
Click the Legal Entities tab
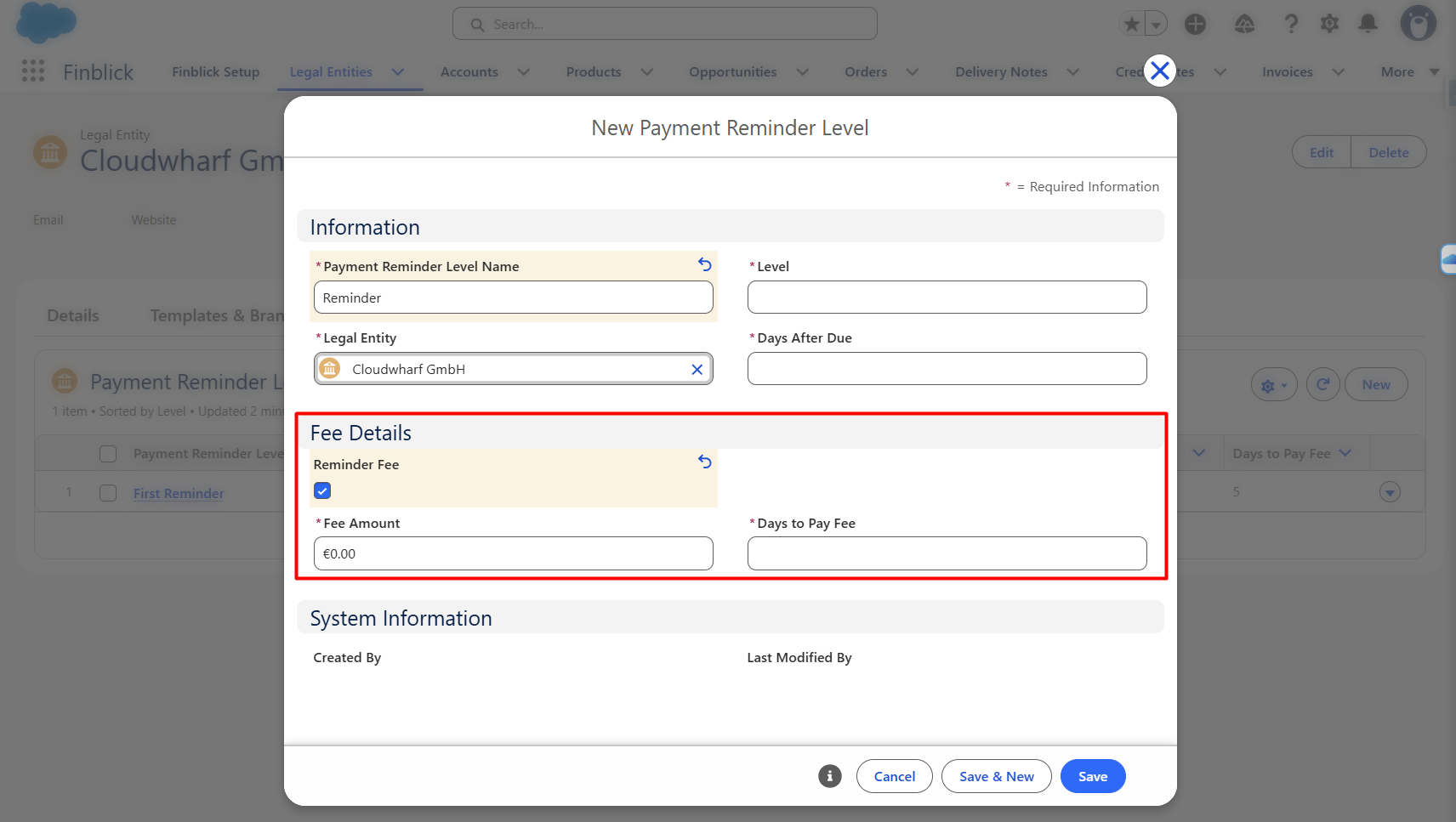(x=331, y=72)
